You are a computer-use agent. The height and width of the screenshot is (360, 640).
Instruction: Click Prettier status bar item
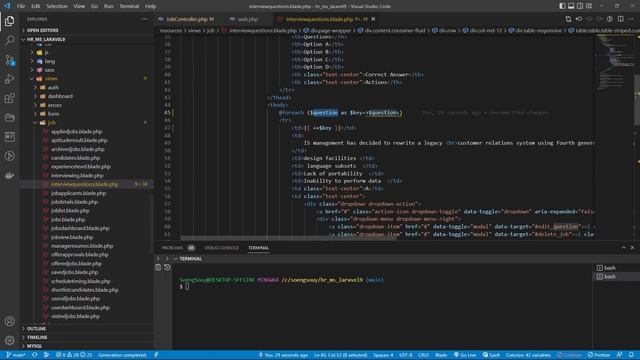599,355
